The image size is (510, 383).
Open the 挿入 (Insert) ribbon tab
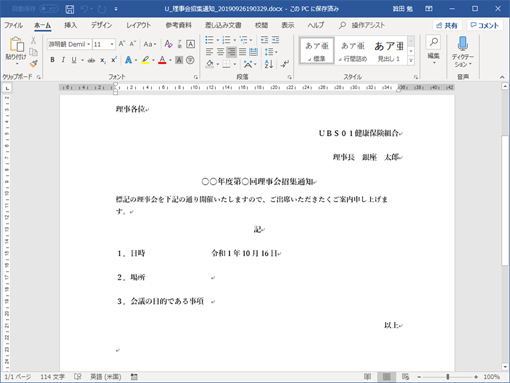(x=70, y=25)
